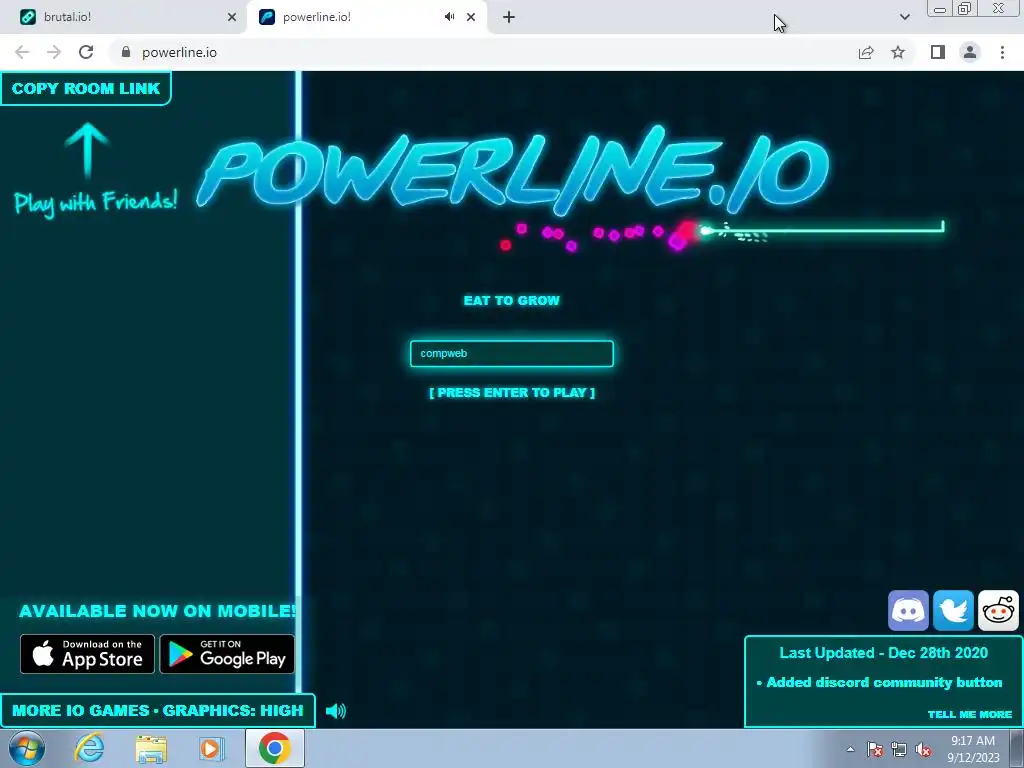Open the Twitter bird icon

click(953, 611)
